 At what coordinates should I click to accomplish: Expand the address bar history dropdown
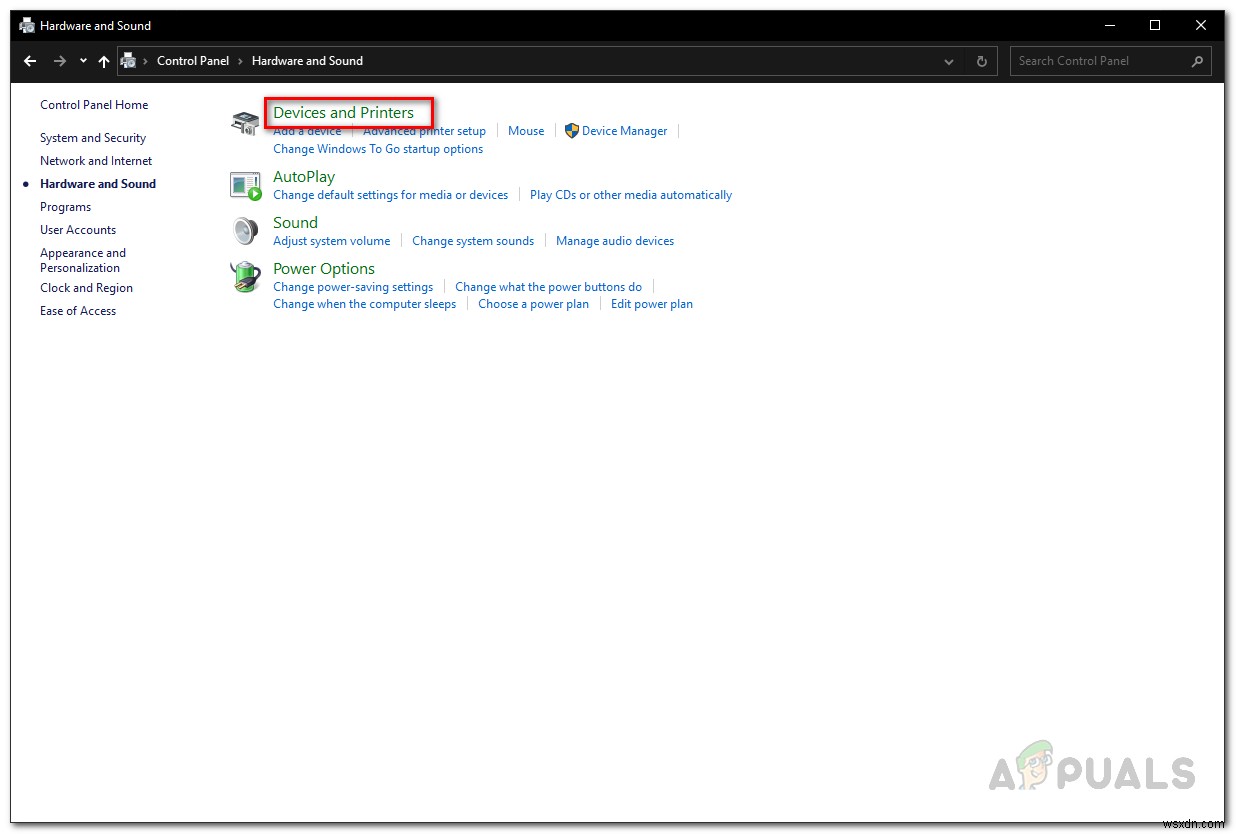tap(949, 61)
